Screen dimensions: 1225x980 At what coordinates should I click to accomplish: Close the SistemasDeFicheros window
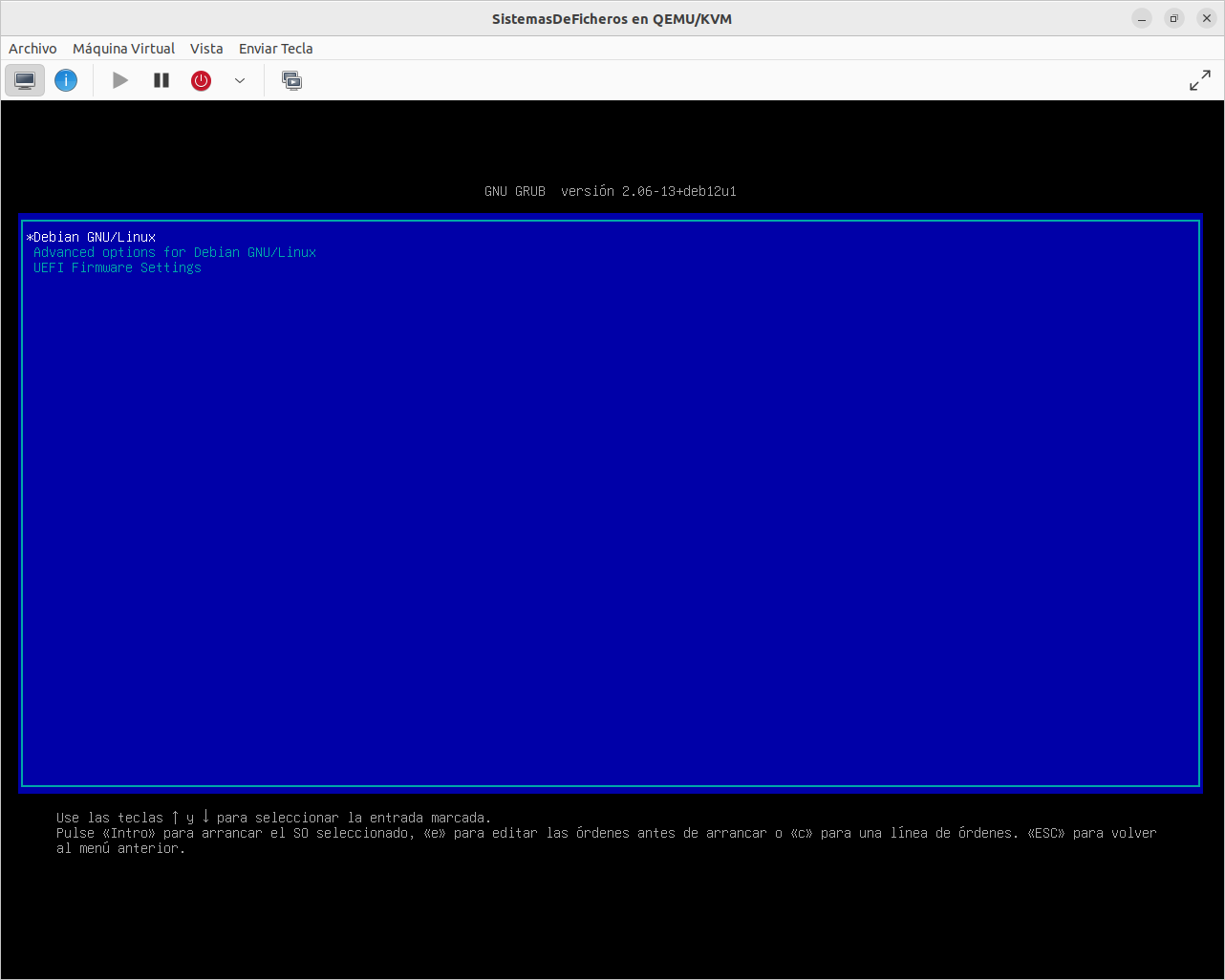[1207, 18]
